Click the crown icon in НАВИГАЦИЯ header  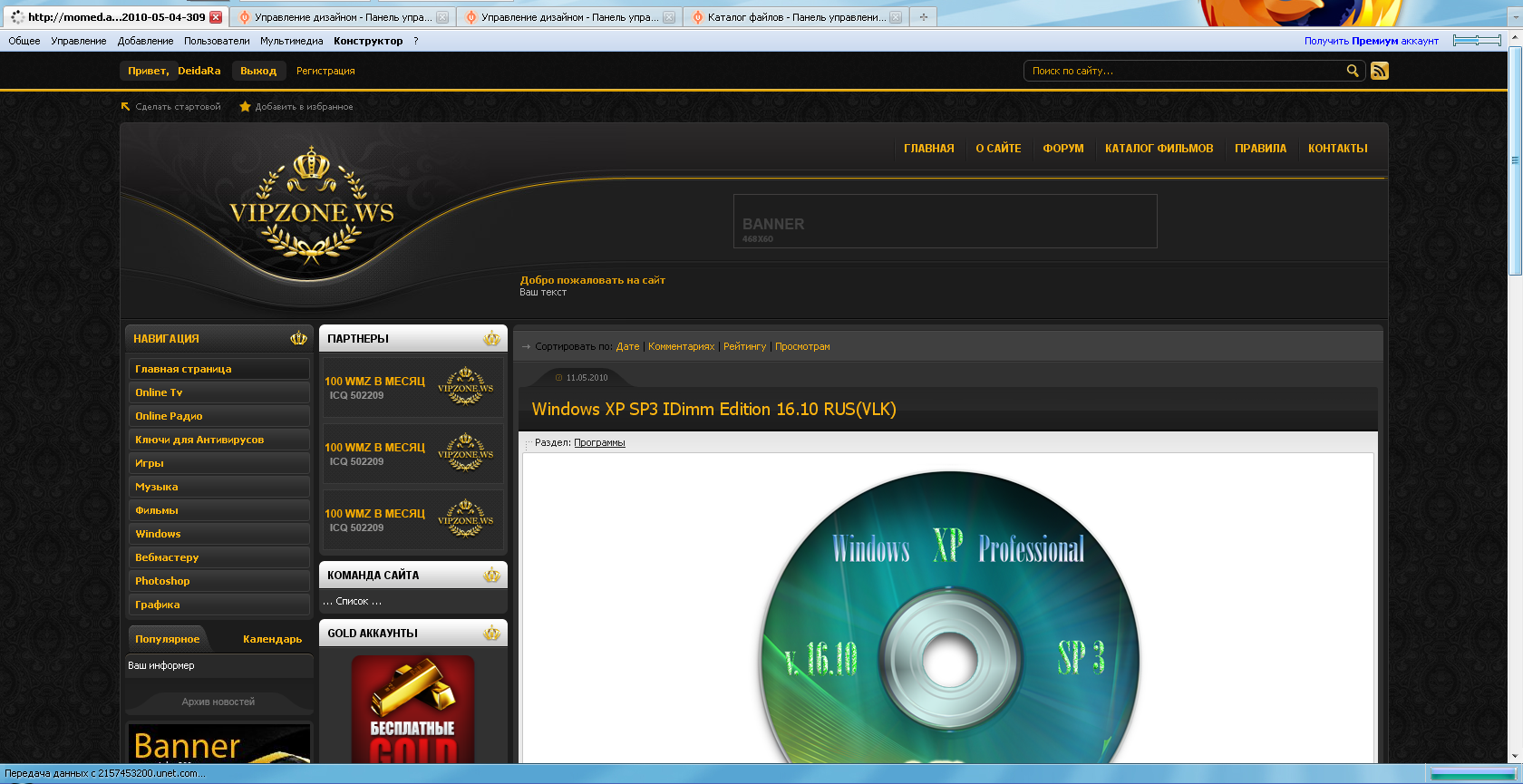298,338
